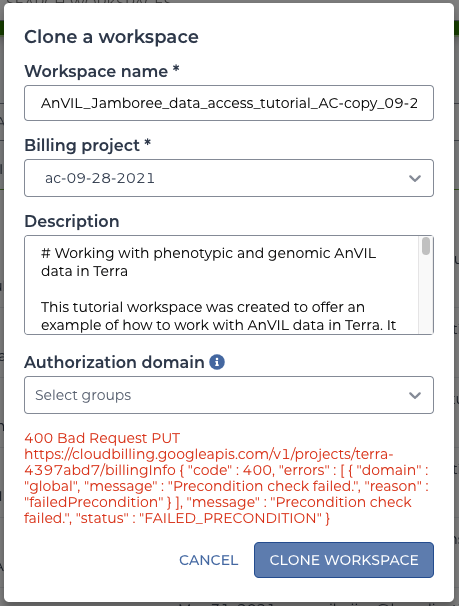Click the cloudbilling.googleapis.com URL in error
Screen dimensions: 459x606
[209, 462]
